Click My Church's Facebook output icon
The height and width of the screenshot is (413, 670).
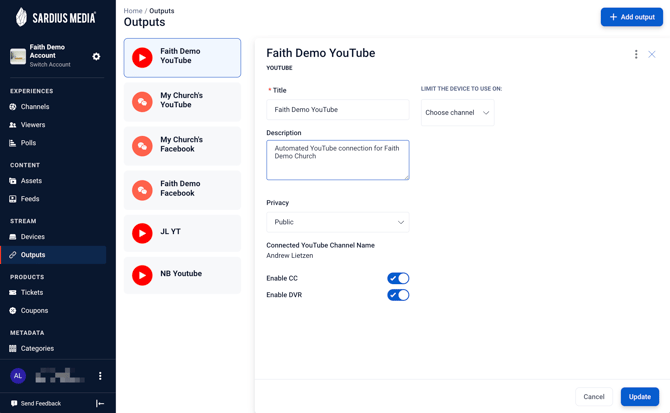(142, 146)
